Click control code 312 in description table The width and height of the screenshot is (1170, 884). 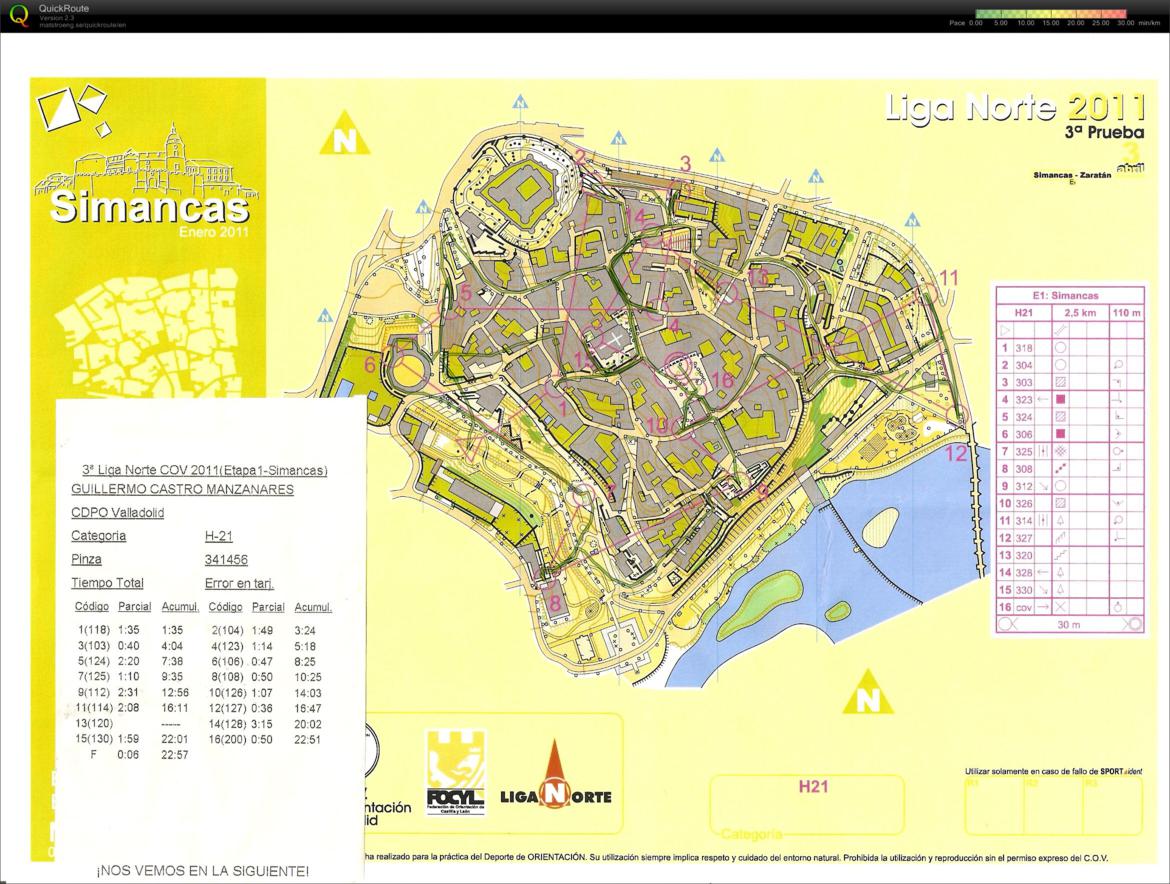pyautogui.click(x=1024, y=486)
